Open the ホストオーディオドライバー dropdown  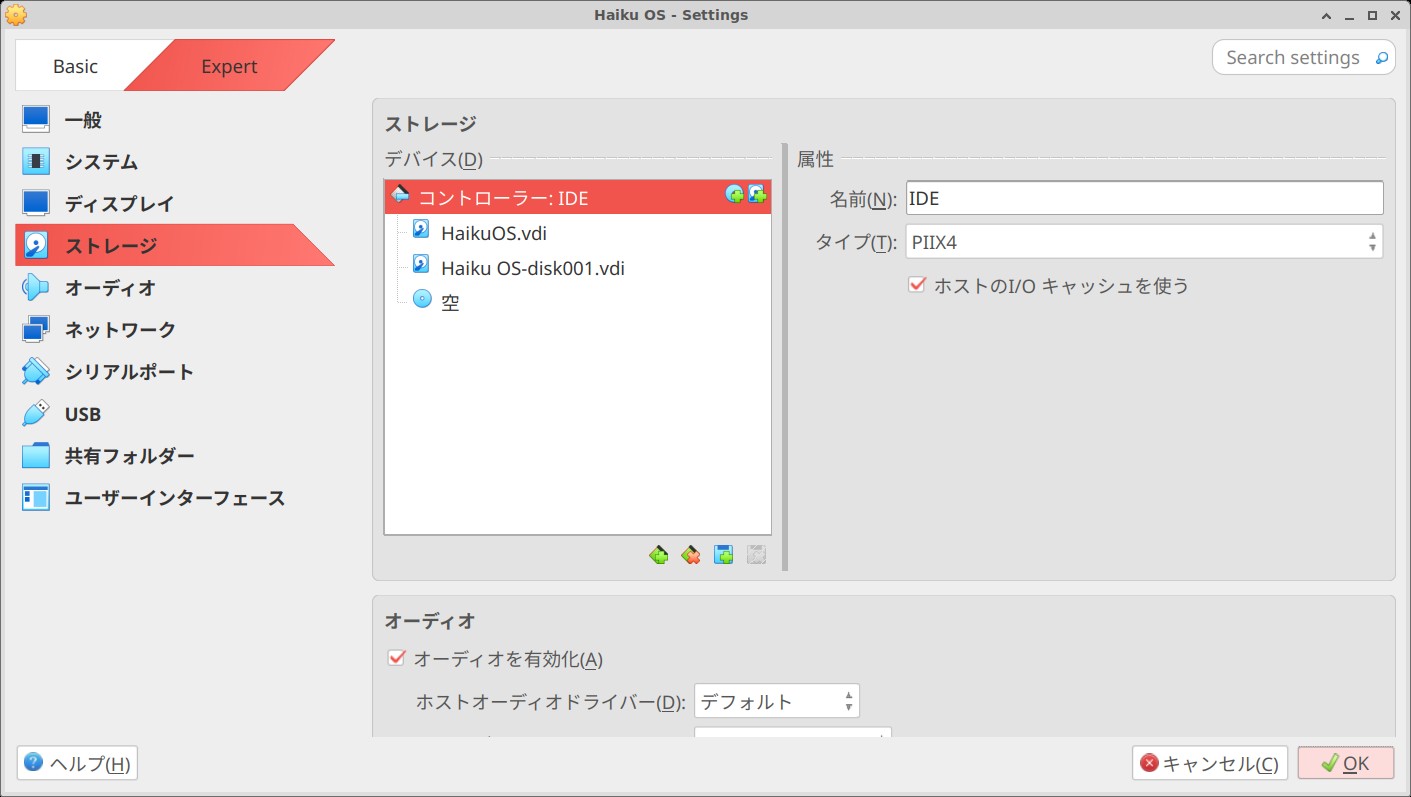(777, 701)
